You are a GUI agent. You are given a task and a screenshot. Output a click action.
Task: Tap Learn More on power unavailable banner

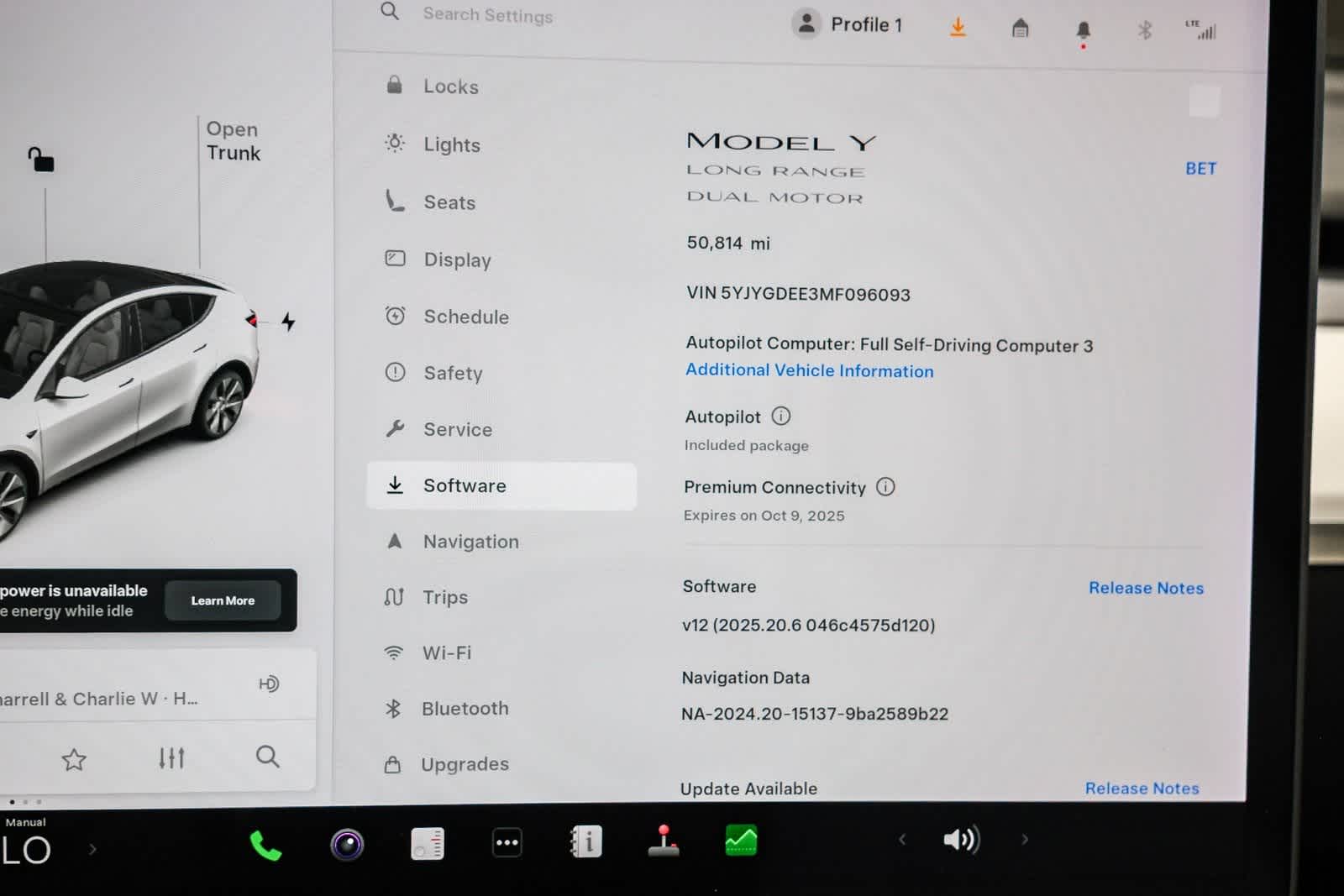tap(223, 600)
